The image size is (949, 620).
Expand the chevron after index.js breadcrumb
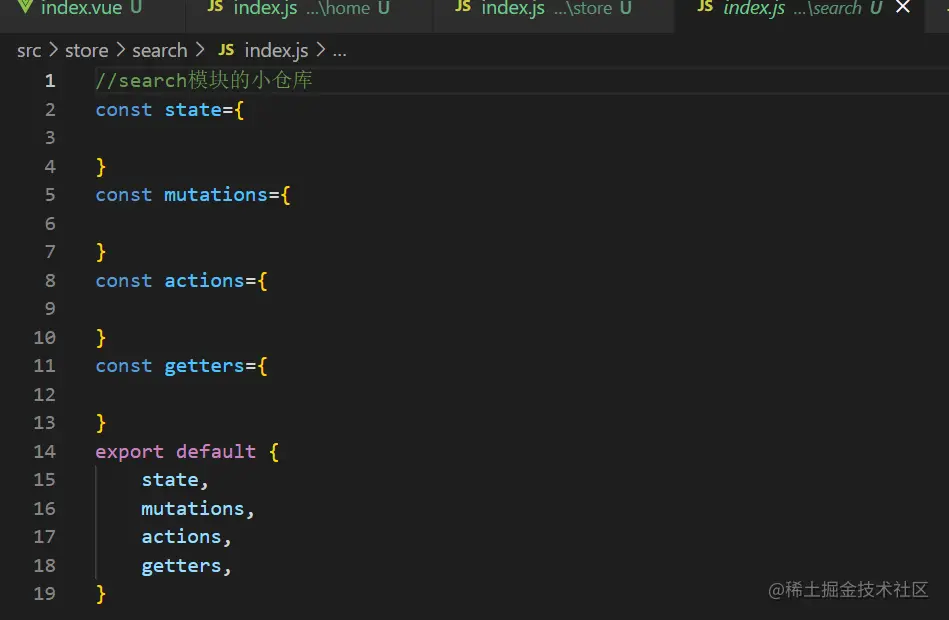tap(321, 50)
